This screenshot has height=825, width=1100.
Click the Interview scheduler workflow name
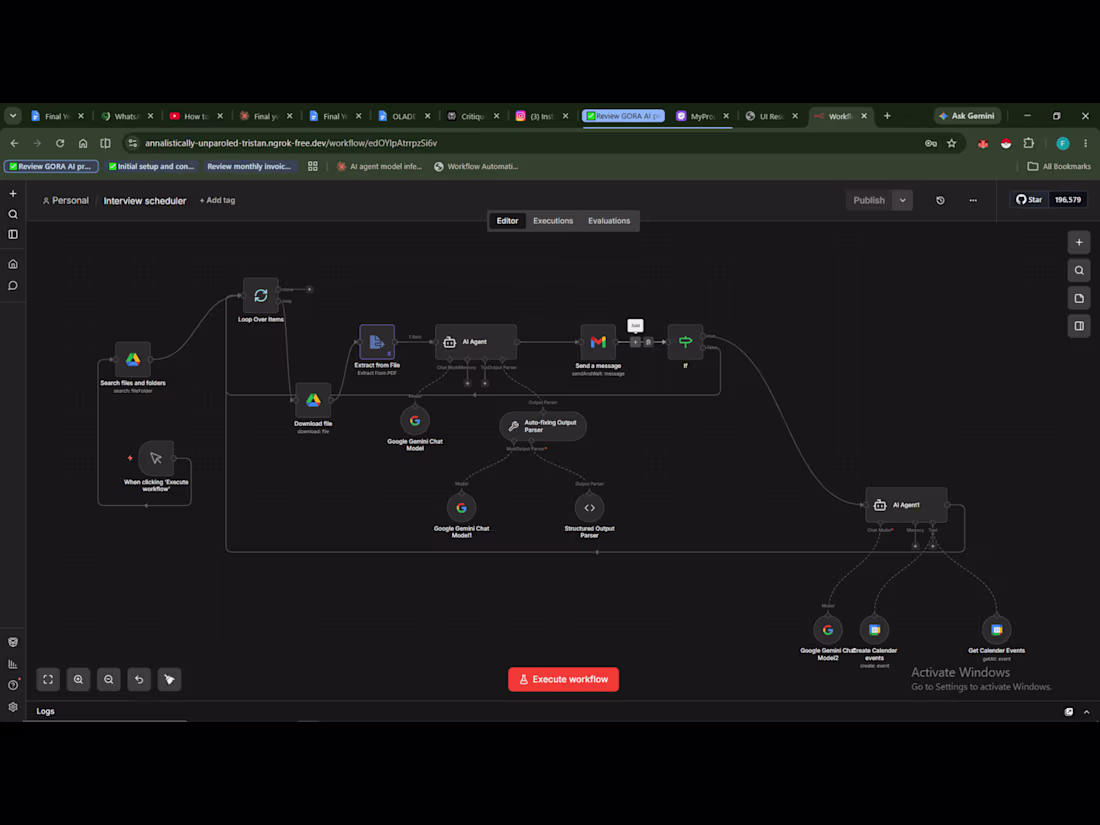click(145, 201)
